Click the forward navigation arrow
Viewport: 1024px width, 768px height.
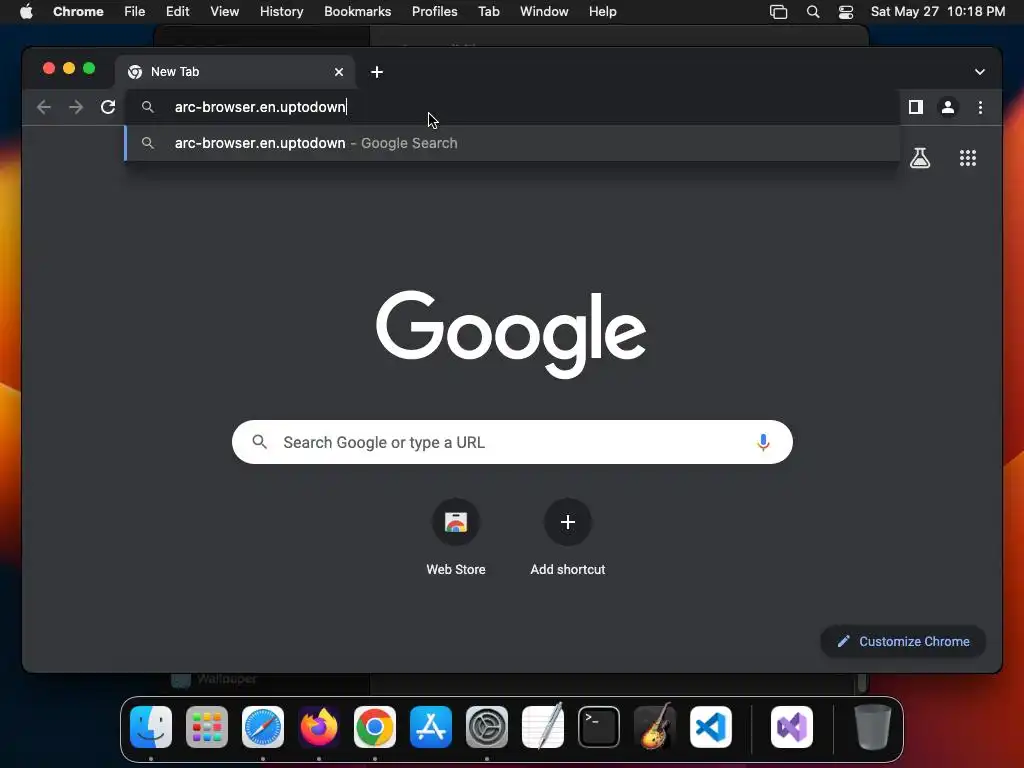pos(76,107)
